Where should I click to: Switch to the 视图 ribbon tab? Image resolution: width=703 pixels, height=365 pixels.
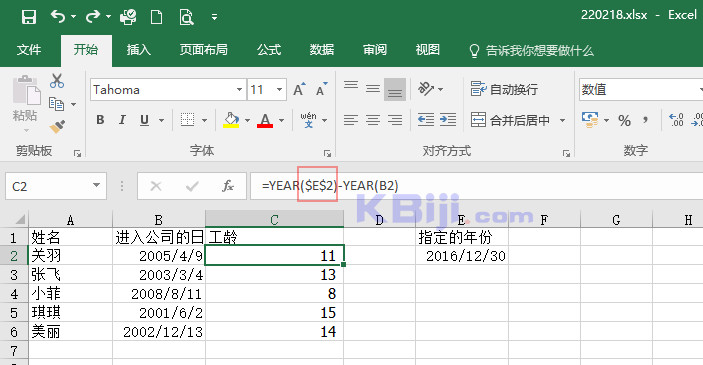pos(427,49)
